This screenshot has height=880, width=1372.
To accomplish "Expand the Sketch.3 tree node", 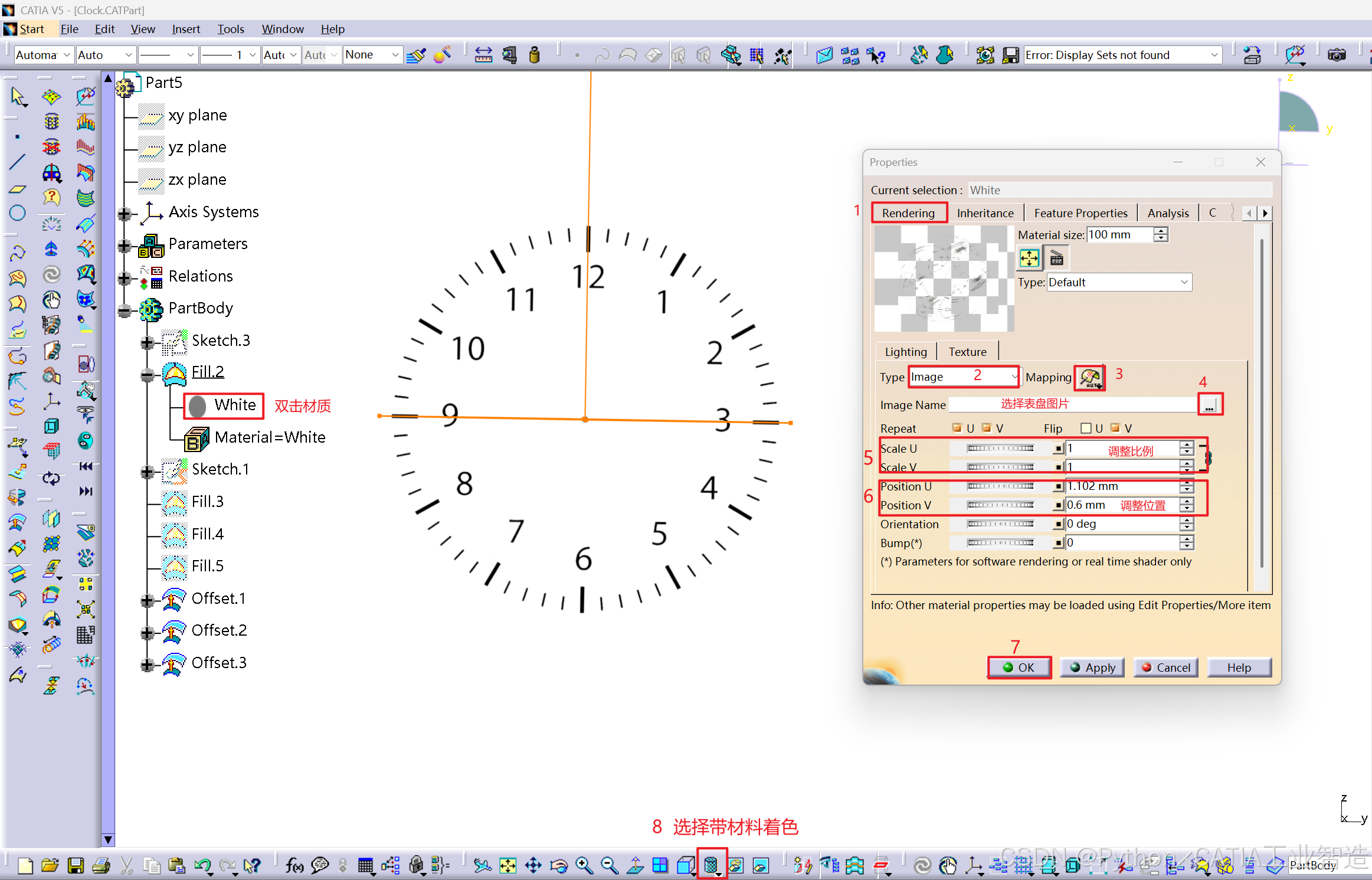I will click(147, 342).
